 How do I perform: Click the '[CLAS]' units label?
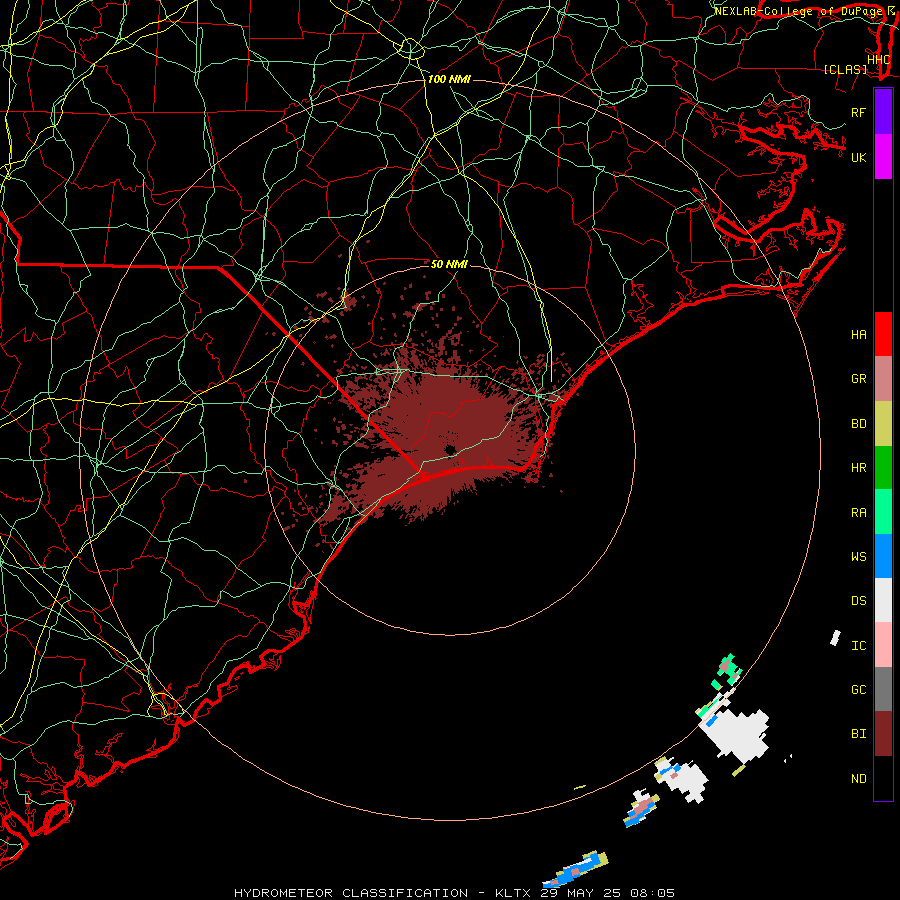click(845, 70)
